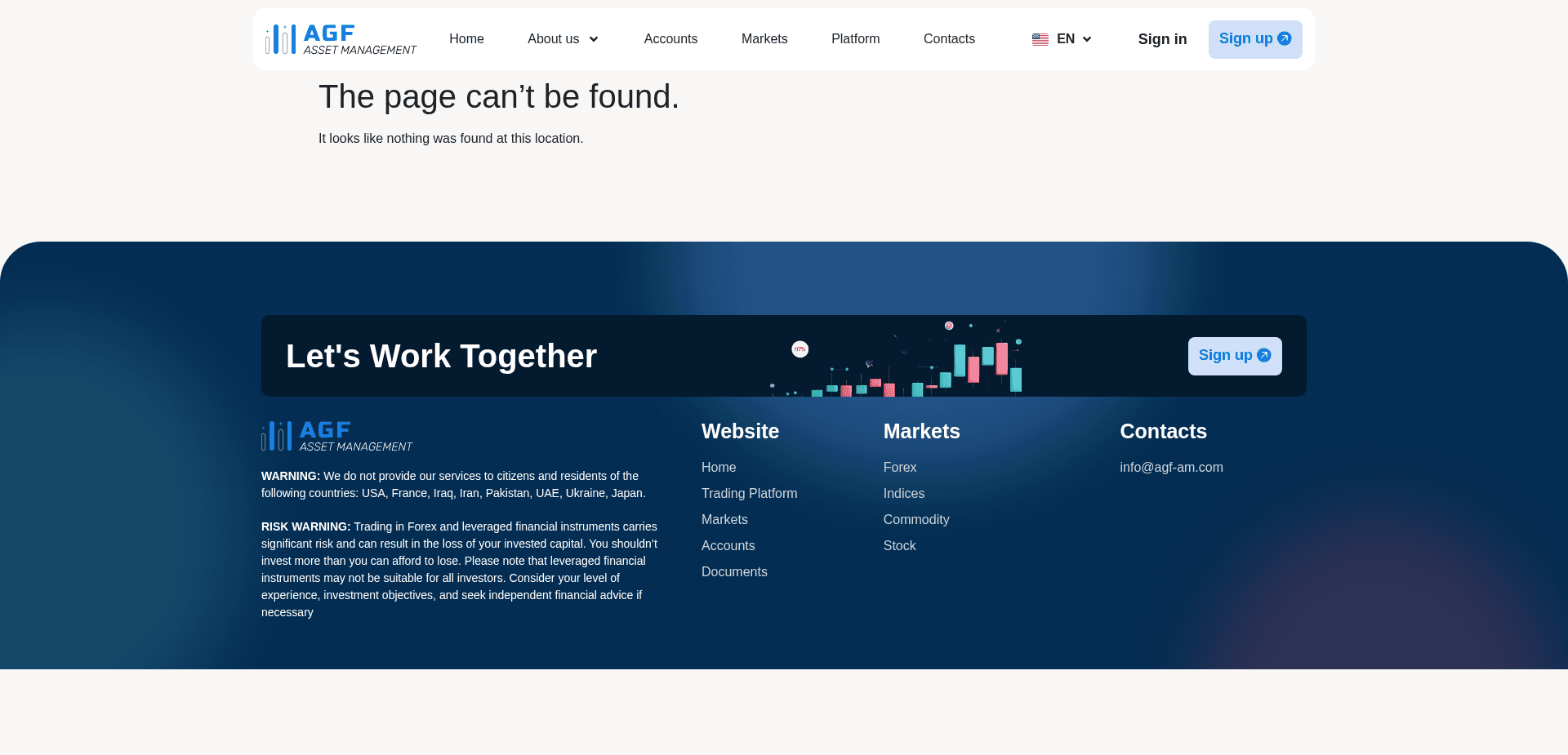1568x755 pixels.
Task: Select Contacts in the top navigation
Action: click(x=949, y=38)
